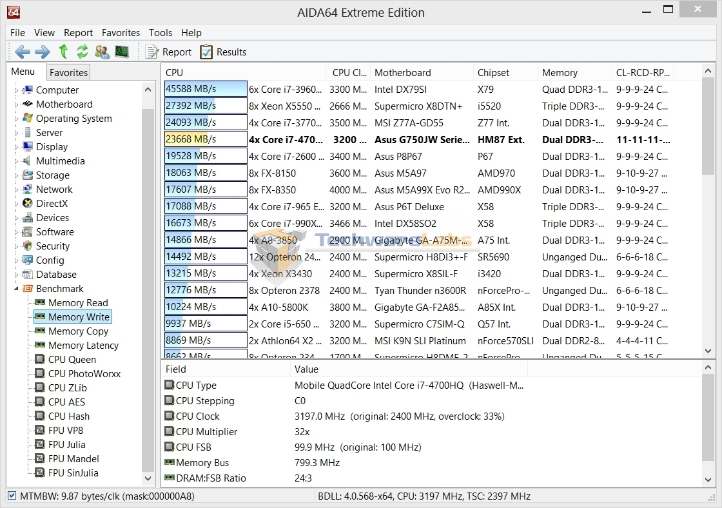
Task: Expand the Storage tree node
Action: pos(16,175)
